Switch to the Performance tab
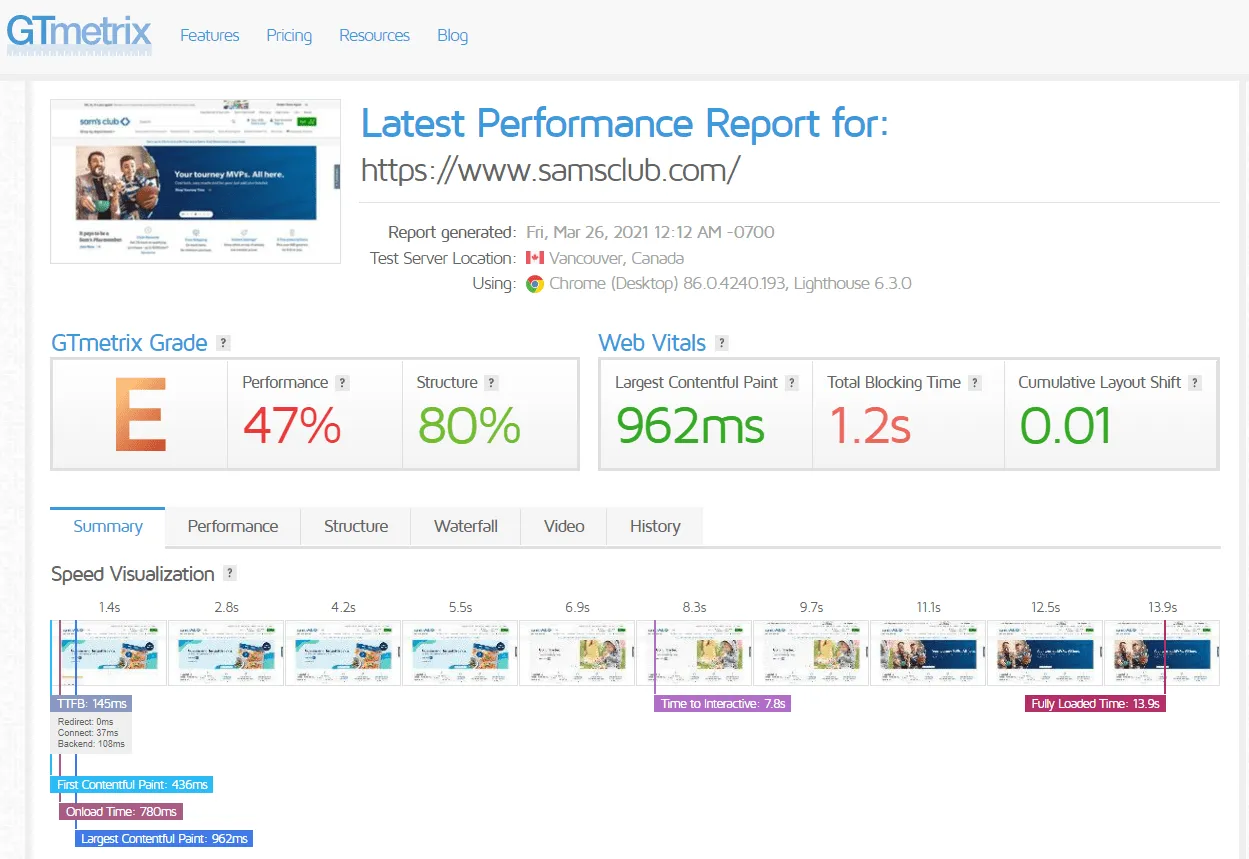The image size is (1249, 859). 233,526
